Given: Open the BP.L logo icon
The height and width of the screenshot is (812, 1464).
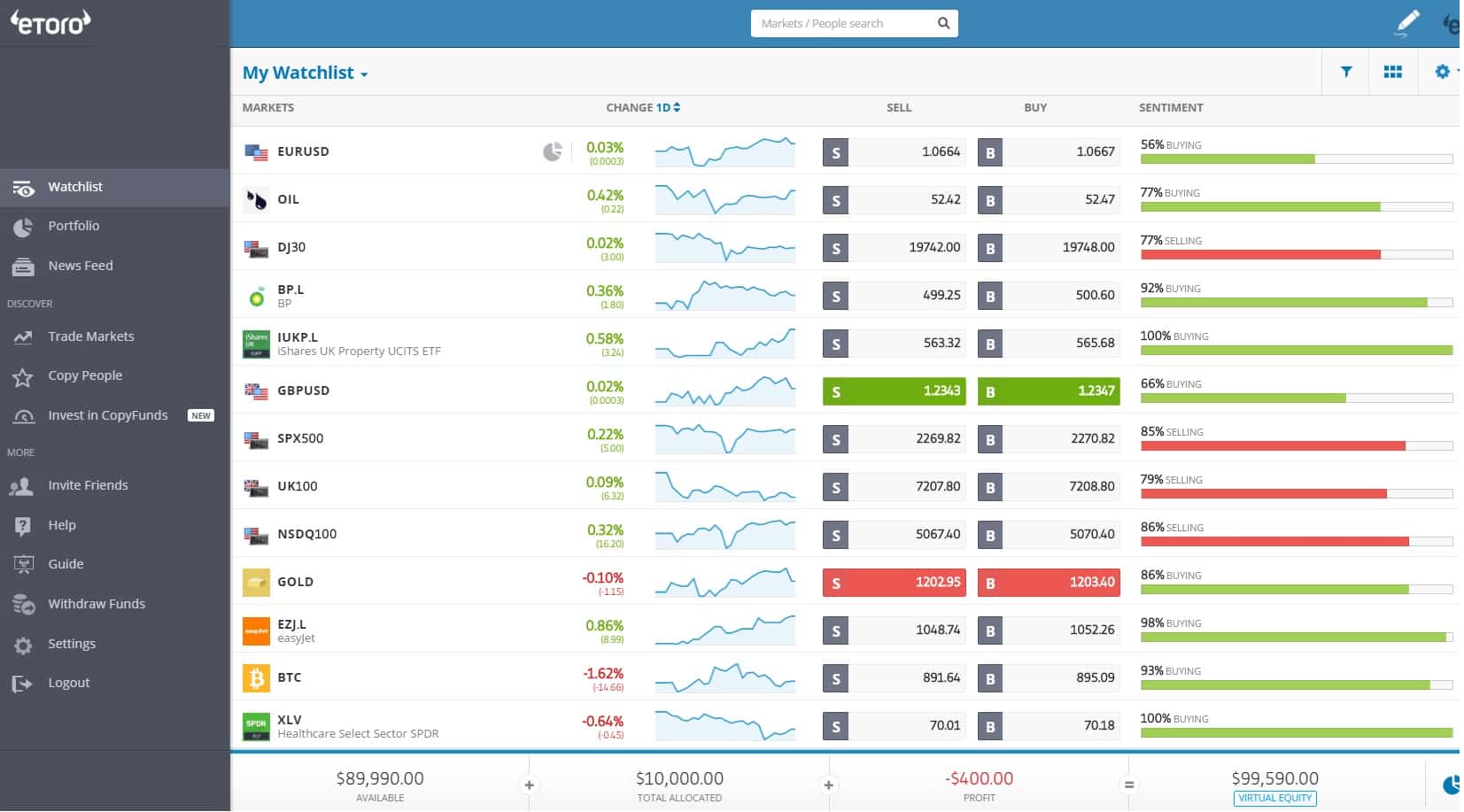Looking at the screenshot, I should 256,297.
